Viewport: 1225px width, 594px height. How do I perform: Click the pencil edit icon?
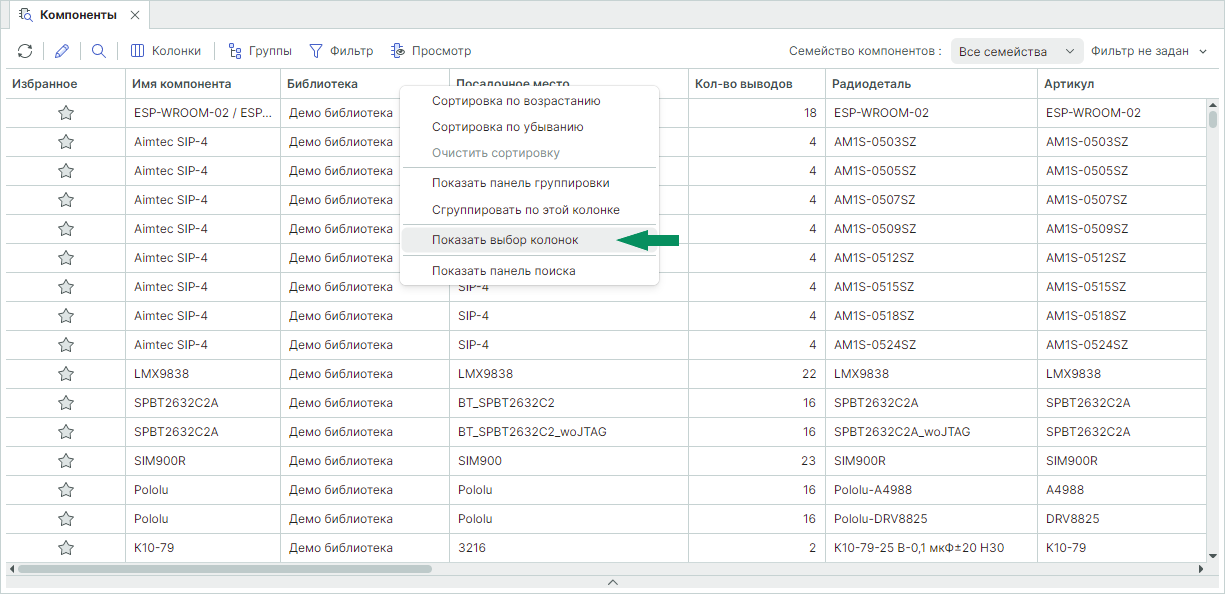point(62,51)
